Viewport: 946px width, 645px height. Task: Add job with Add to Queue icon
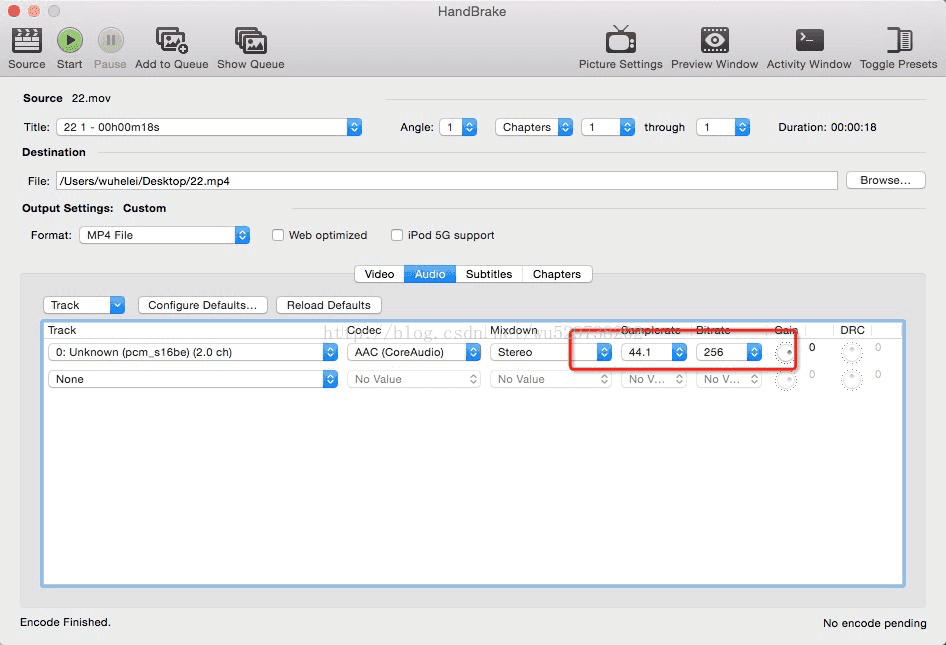click(x=172, y=40)
